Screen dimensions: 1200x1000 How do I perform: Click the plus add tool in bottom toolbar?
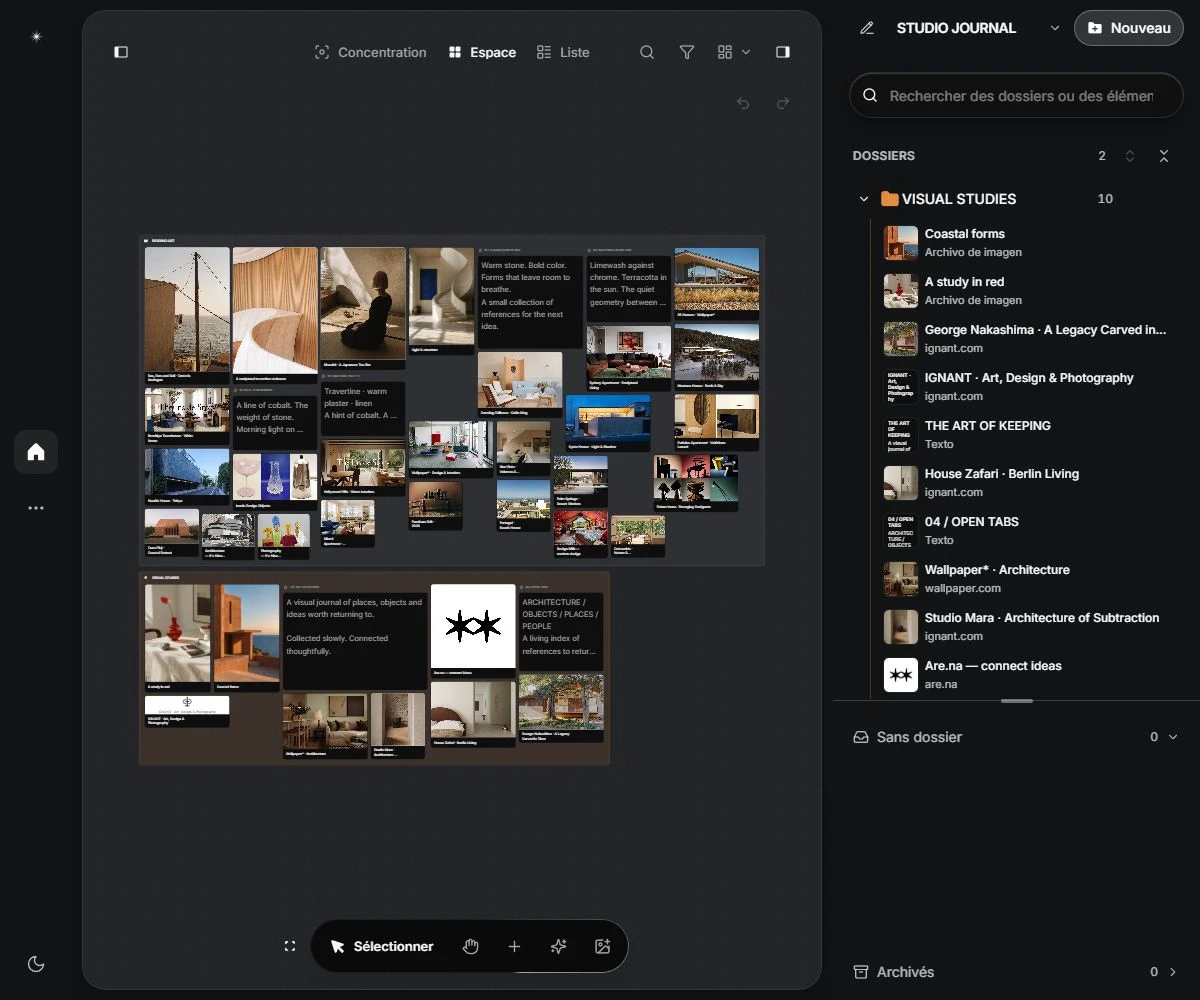point(514,946)
